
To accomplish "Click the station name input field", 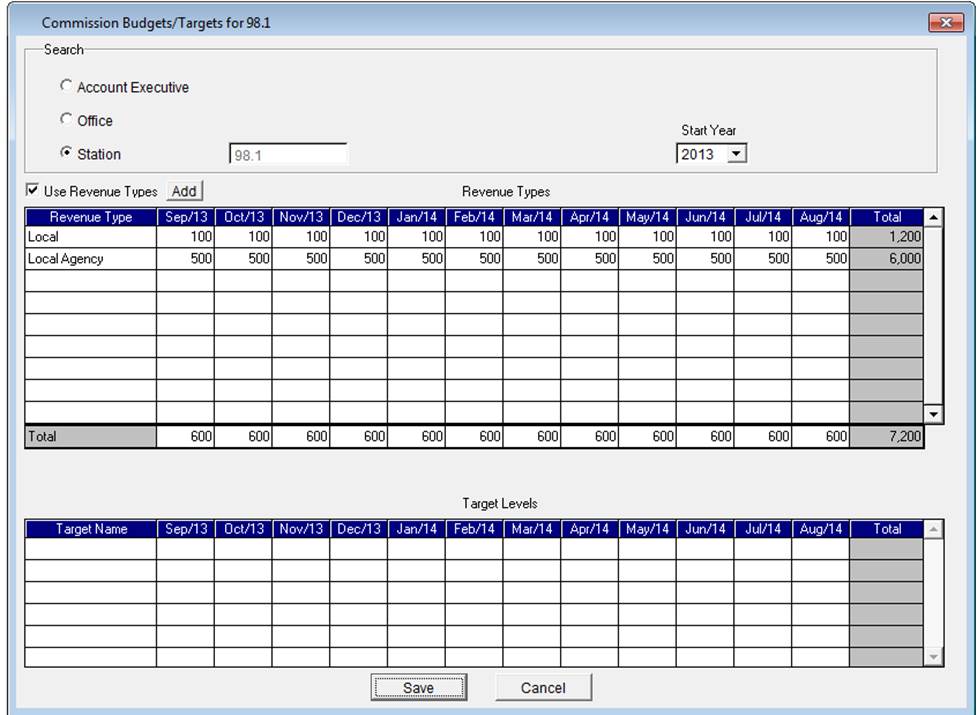I will click(x=288, y=155).
